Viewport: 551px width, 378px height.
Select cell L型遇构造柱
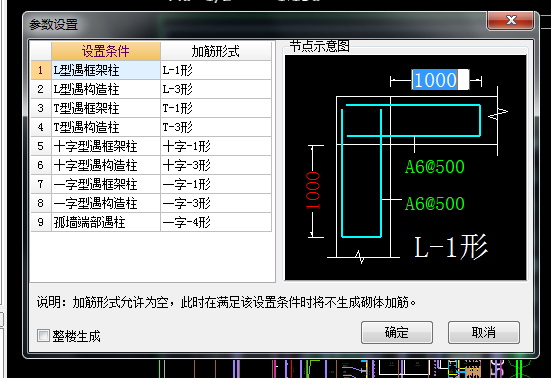[106, 89]
